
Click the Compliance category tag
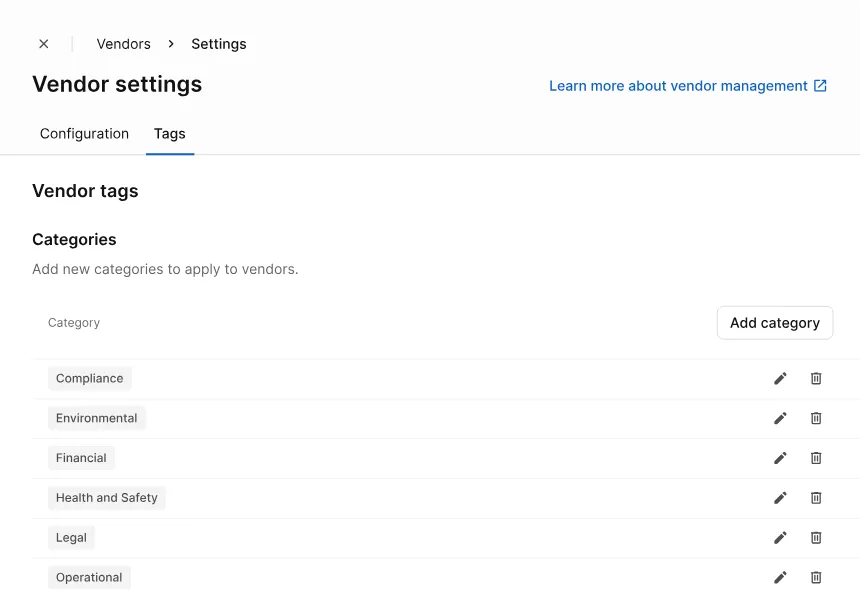click(x=90, y=379)
